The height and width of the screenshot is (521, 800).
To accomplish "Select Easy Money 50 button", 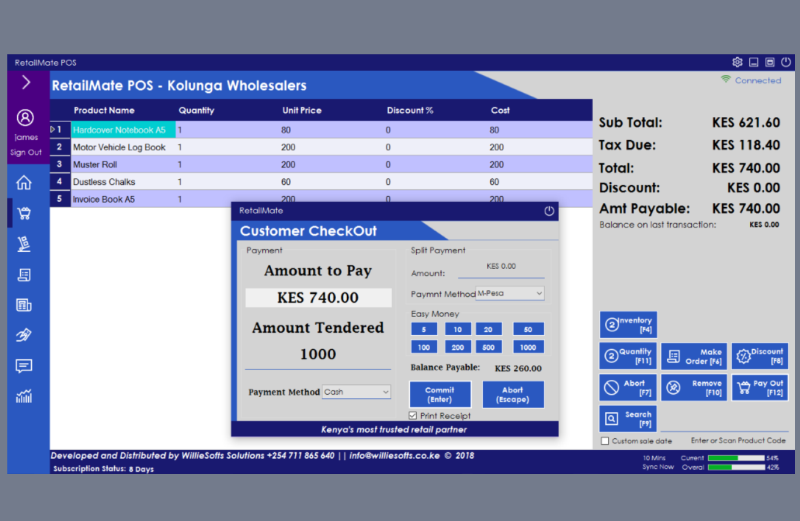I will [x=528, y=329].
